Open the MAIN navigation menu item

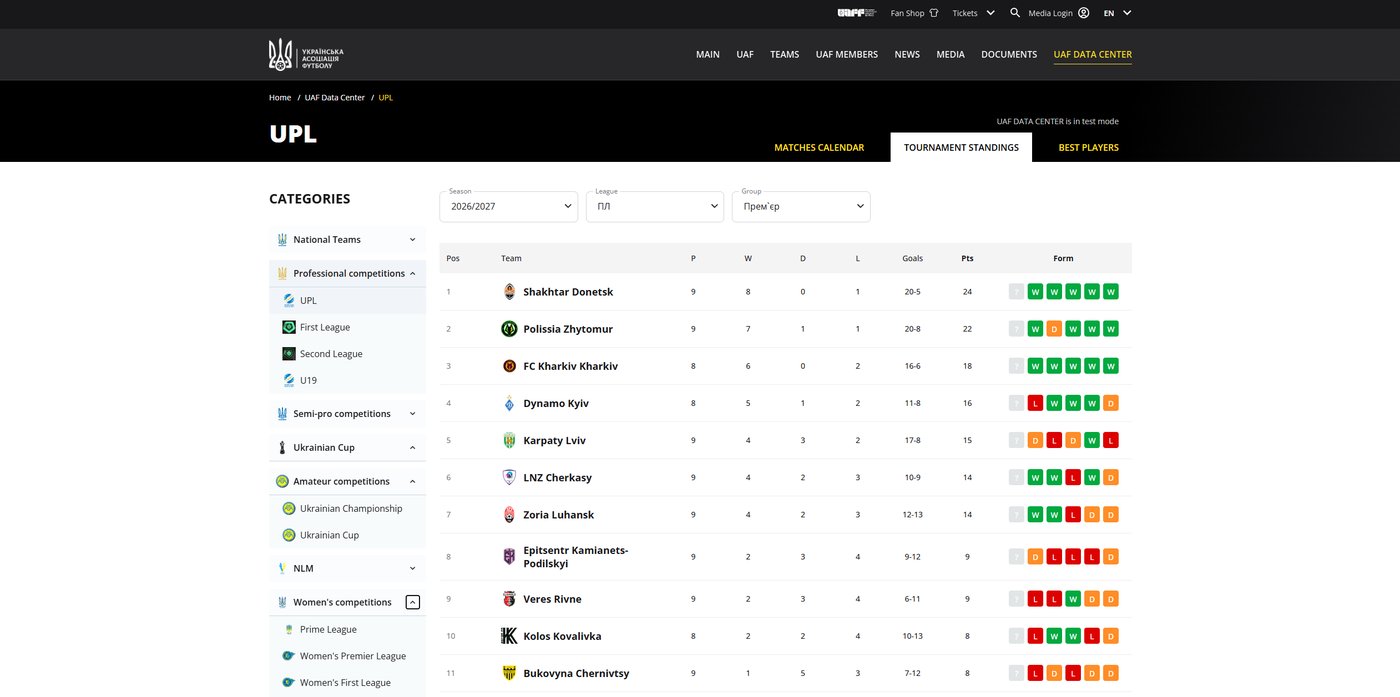[708, 54]
